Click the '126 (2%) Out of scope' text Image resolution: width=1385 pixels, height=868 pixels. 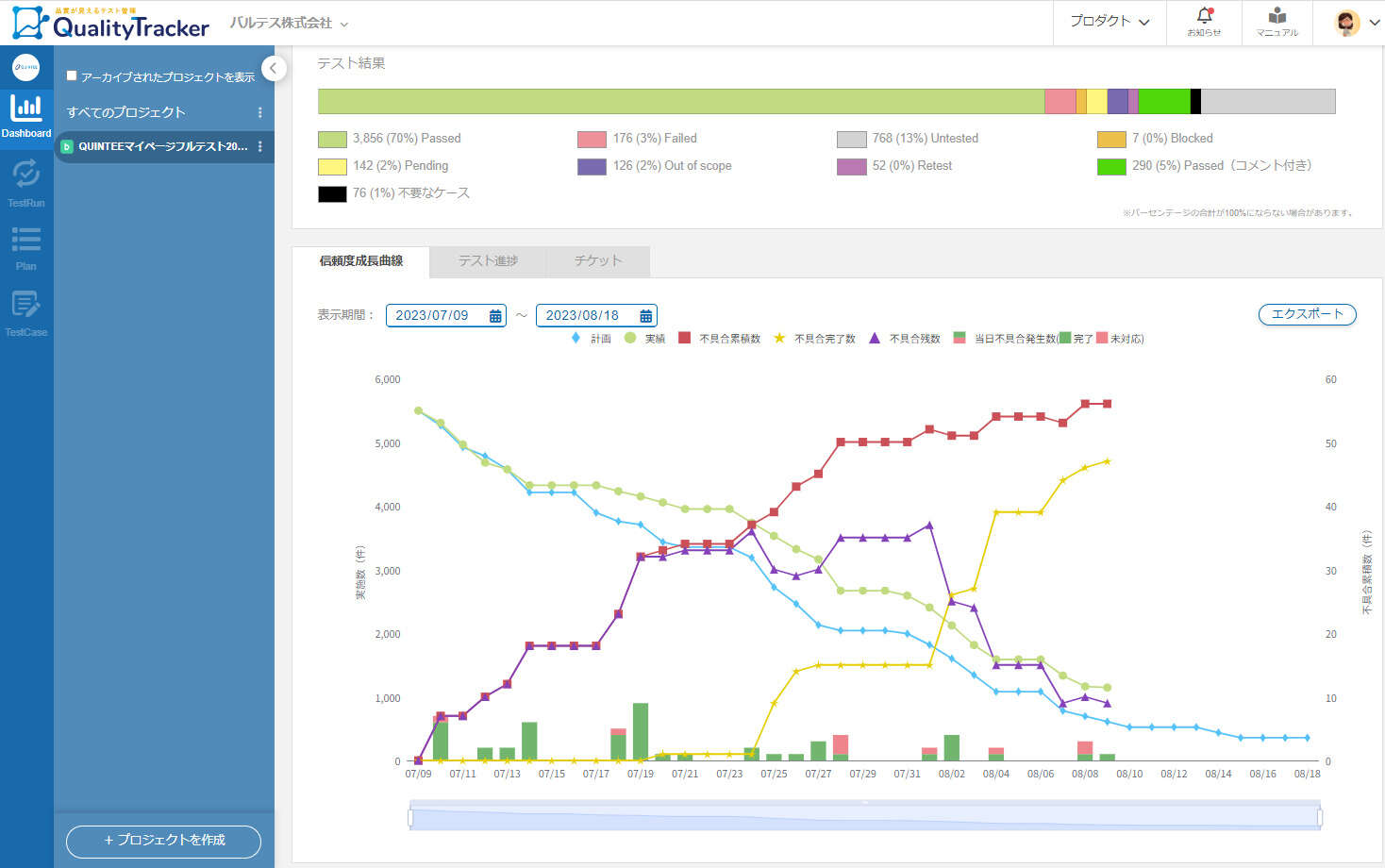[x=673, y=166]
